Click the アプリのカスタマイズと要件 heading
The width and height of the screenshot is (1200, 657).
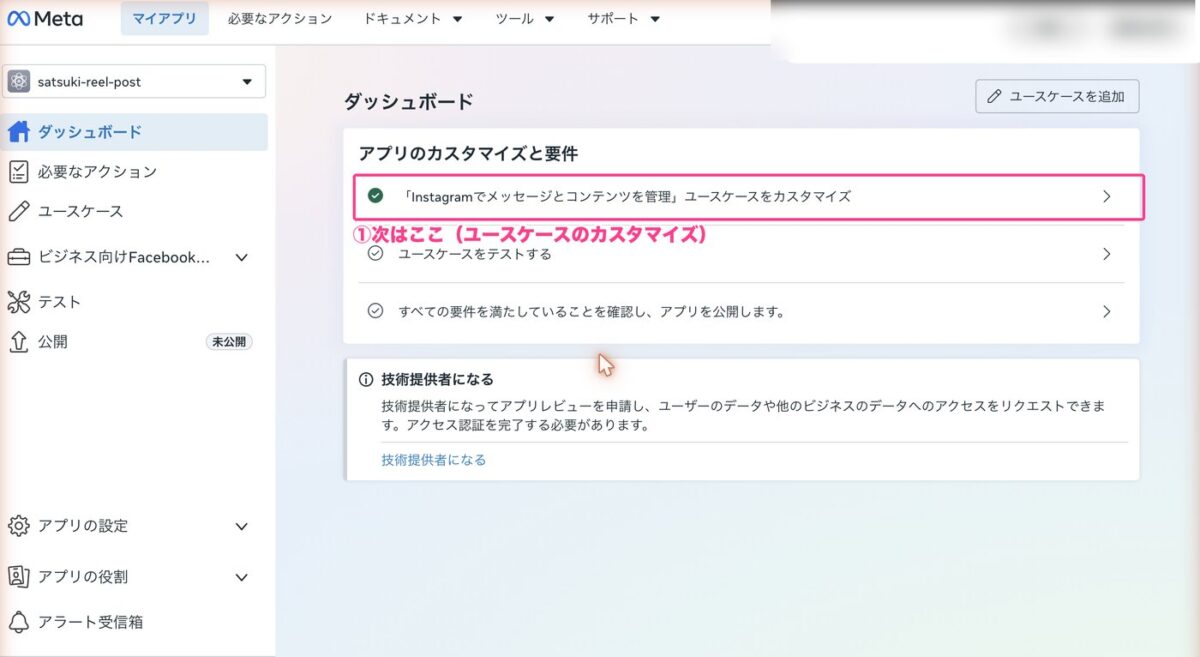click(468, 154)
